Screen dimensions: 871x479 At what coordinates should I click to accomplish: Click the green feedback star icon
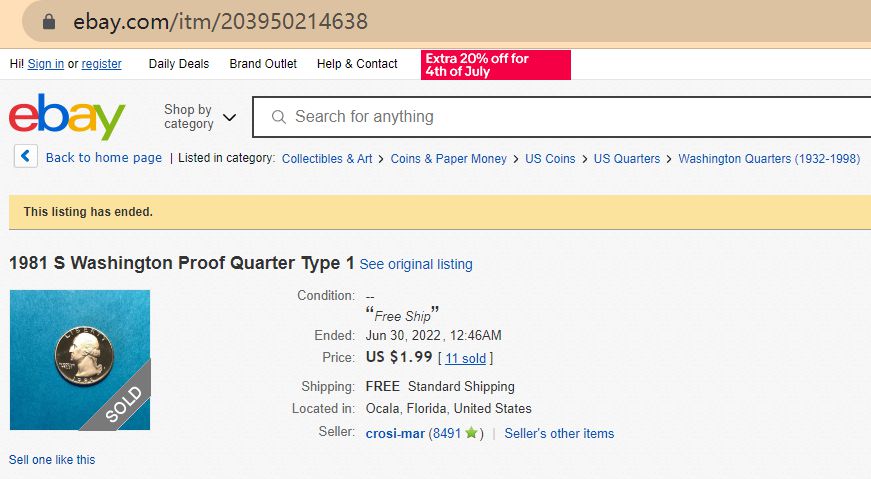471,433
